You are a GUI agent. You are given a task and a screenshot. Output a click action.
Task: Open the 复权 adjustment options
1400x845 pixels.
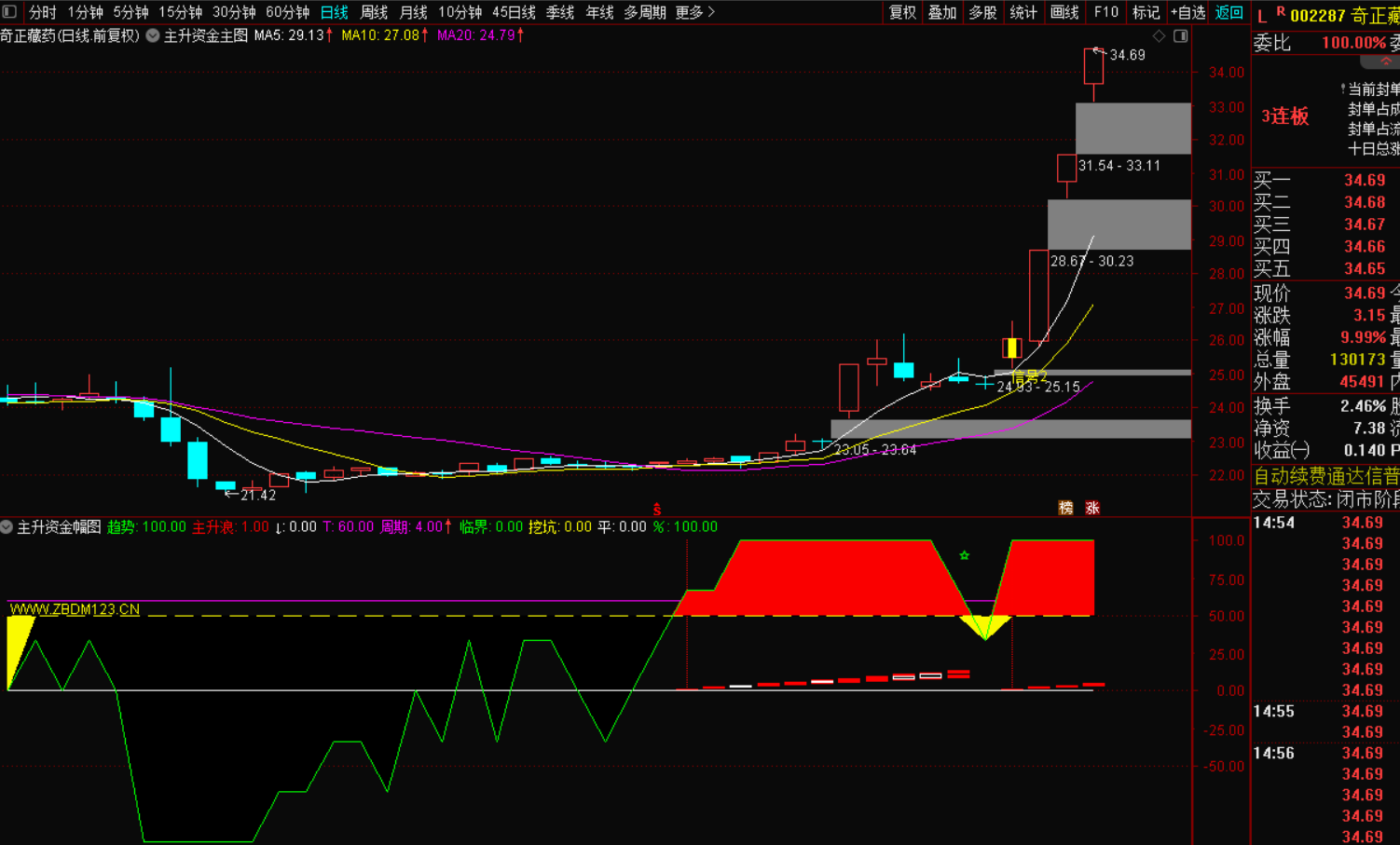(x=902, y=12)
